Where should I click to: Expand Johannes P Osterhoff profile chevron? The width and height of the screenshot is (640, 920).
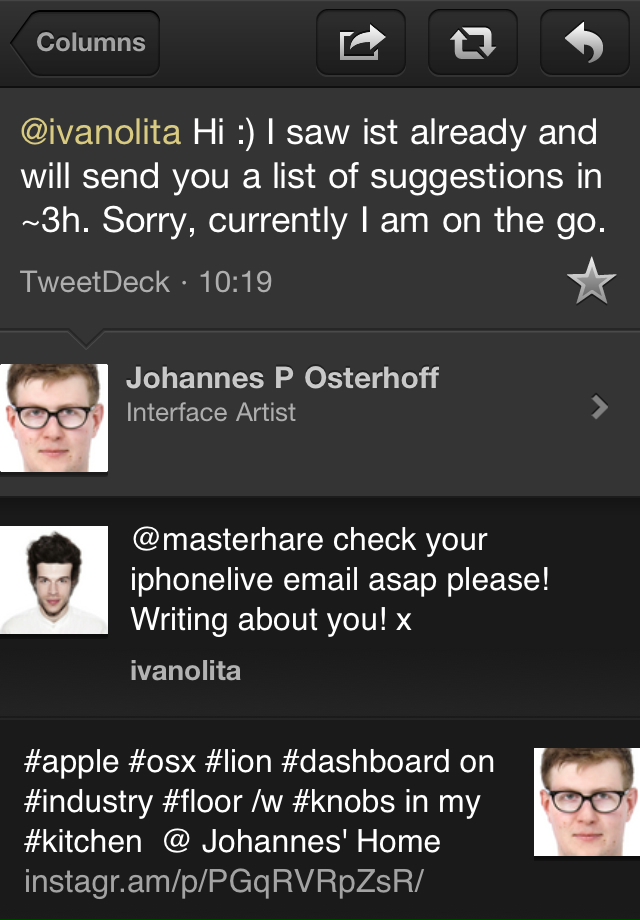click(x=599, y=406)
